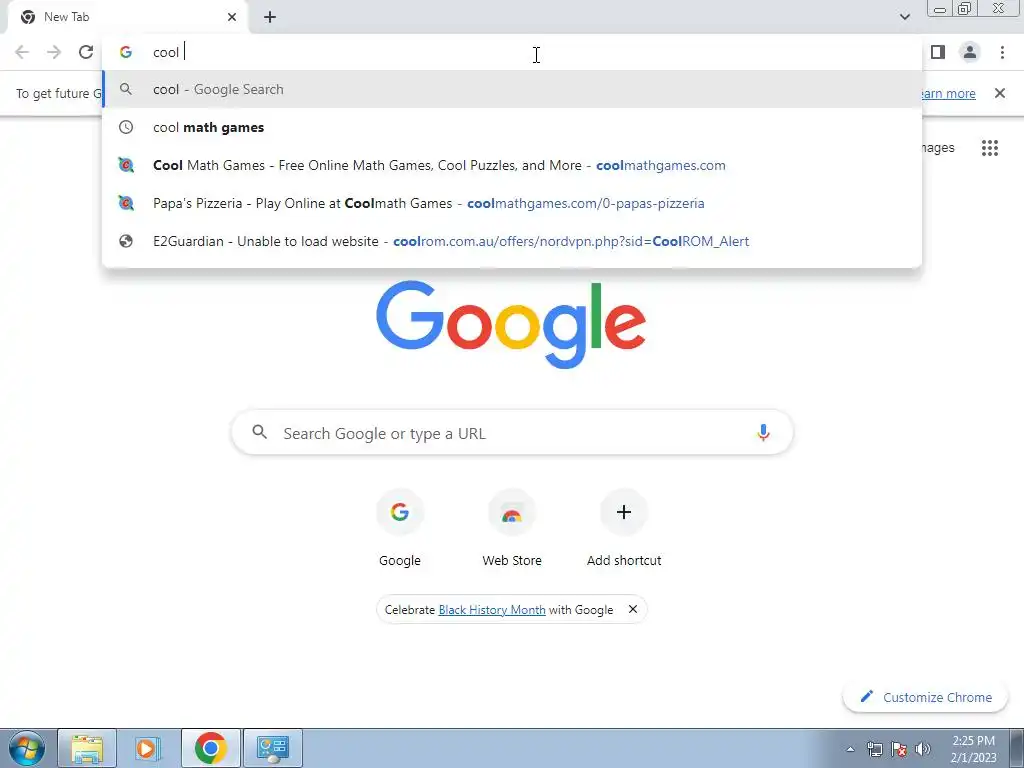Open the clock showing 2:25 PM
Screen dimensions: 1024x768
pyautogui.click(x=973, y=749)
